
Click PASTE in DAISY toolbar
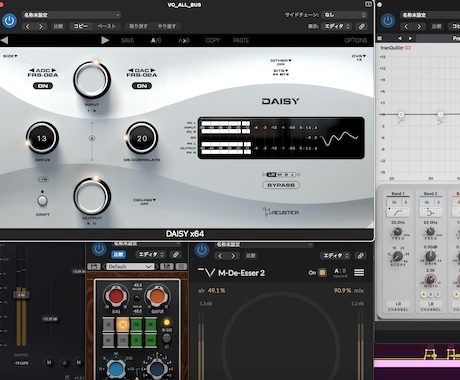click(x=241, y=40)
